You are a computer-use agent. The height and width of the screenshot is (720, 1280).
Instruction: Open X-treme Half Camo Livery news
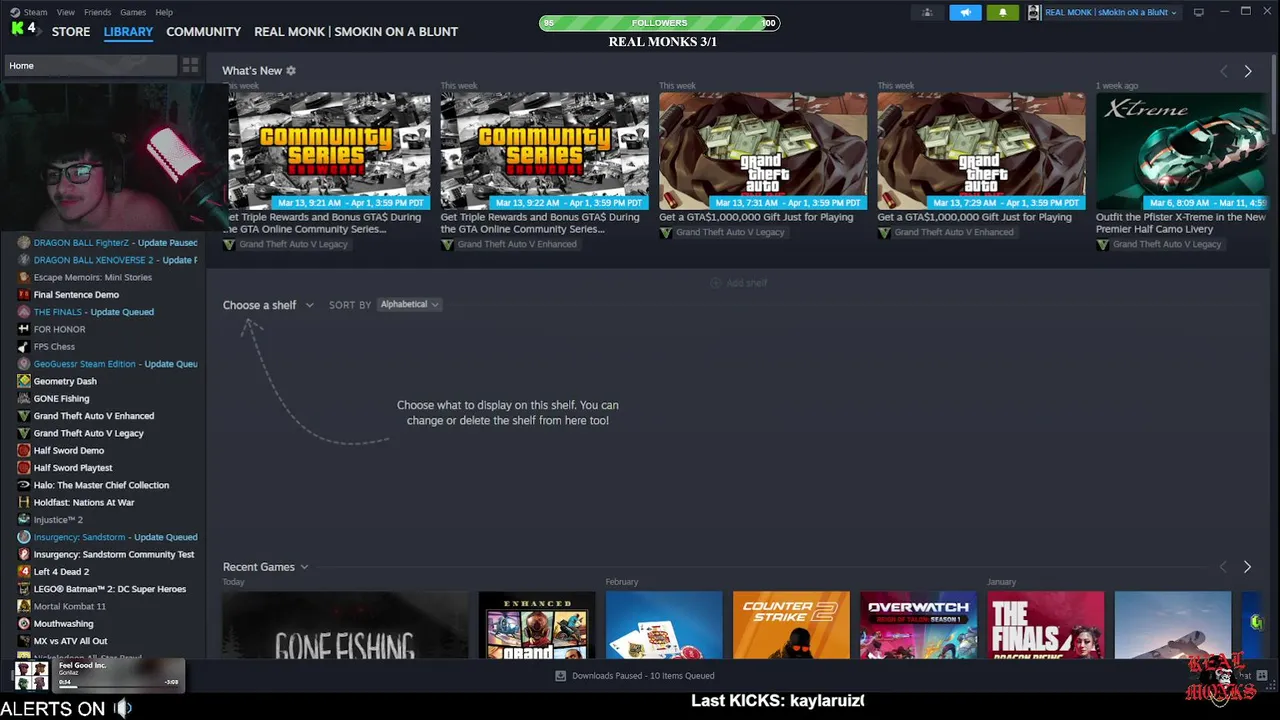(1183, 151)
